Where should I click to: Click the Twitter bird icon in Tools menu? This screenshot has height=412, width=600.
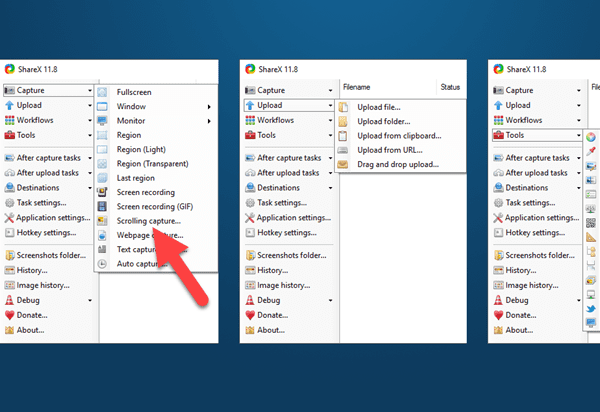point(591,309)
